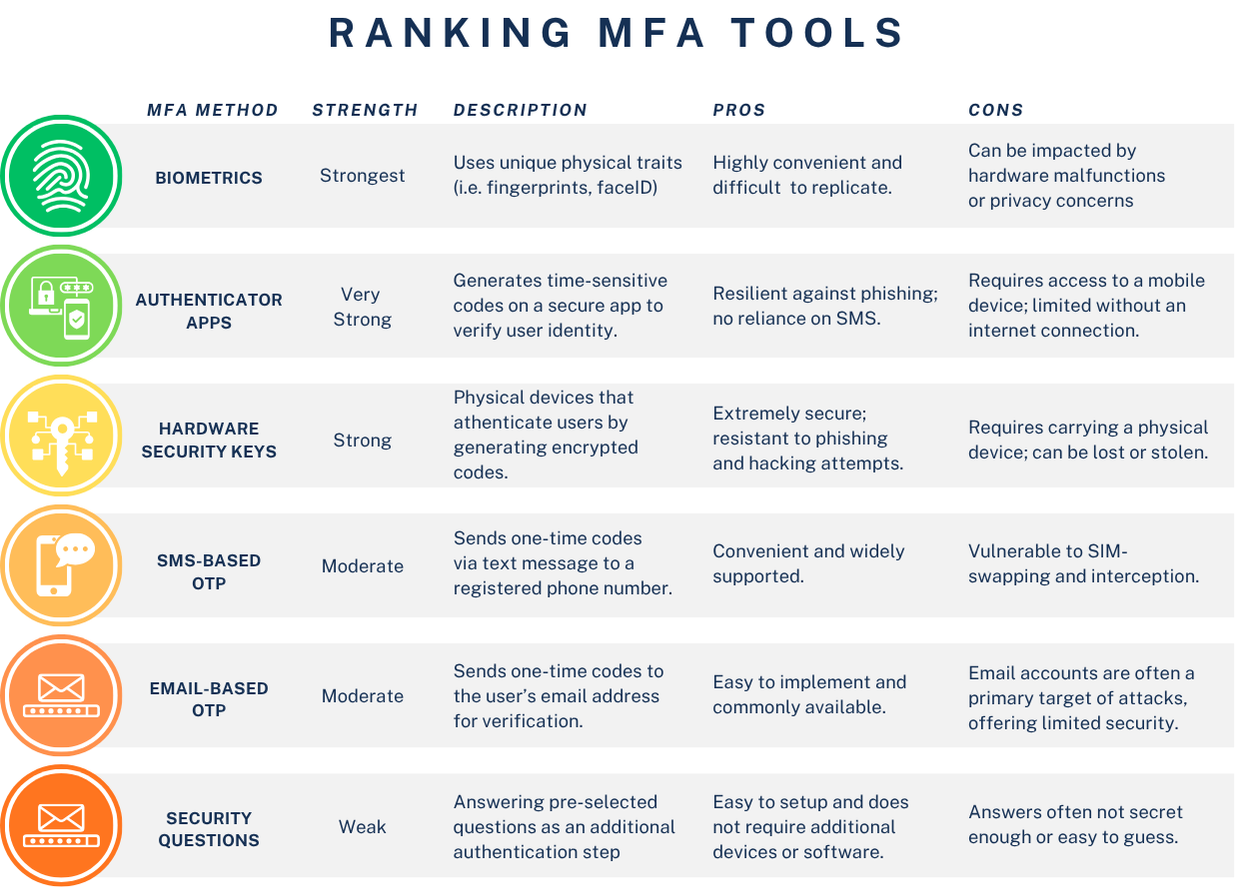The width and height of the screenshot is (1235, 887).
Task: Click the Security Questions method label
Action: point(209,829)
